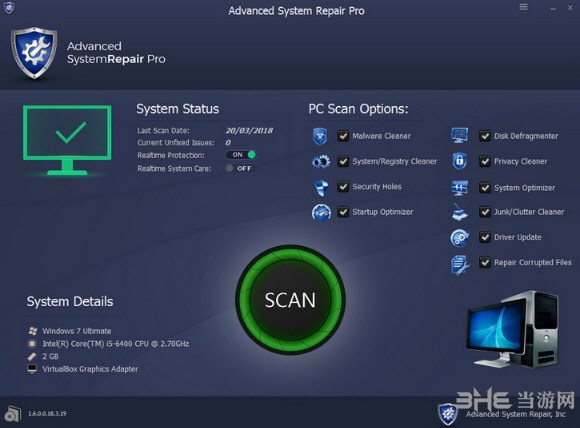This screenshot has width=580, height=428.
Task: Click the System/Registry Cleaner gears icon
Action: (x=321, y=162)
